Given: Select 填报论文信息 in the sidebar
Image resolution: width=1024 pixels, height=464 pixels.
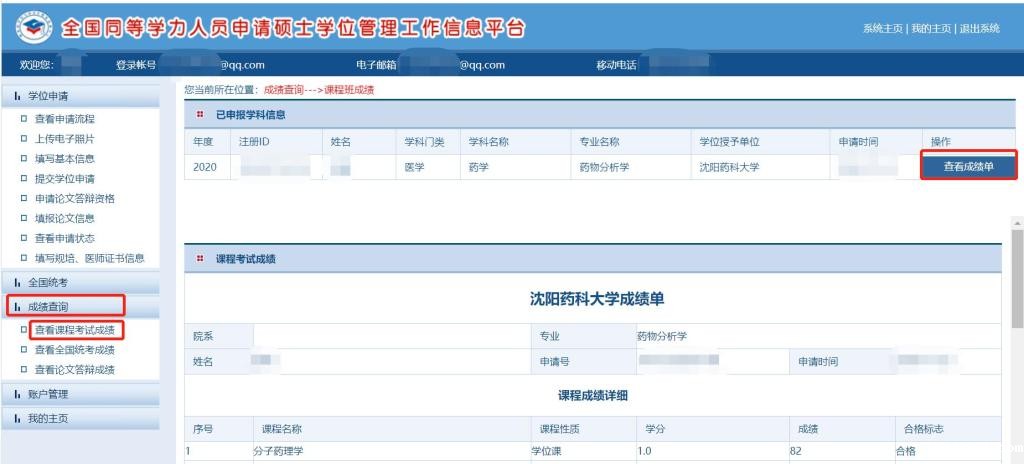Looking at the screenshot, I should pos(65,219).
